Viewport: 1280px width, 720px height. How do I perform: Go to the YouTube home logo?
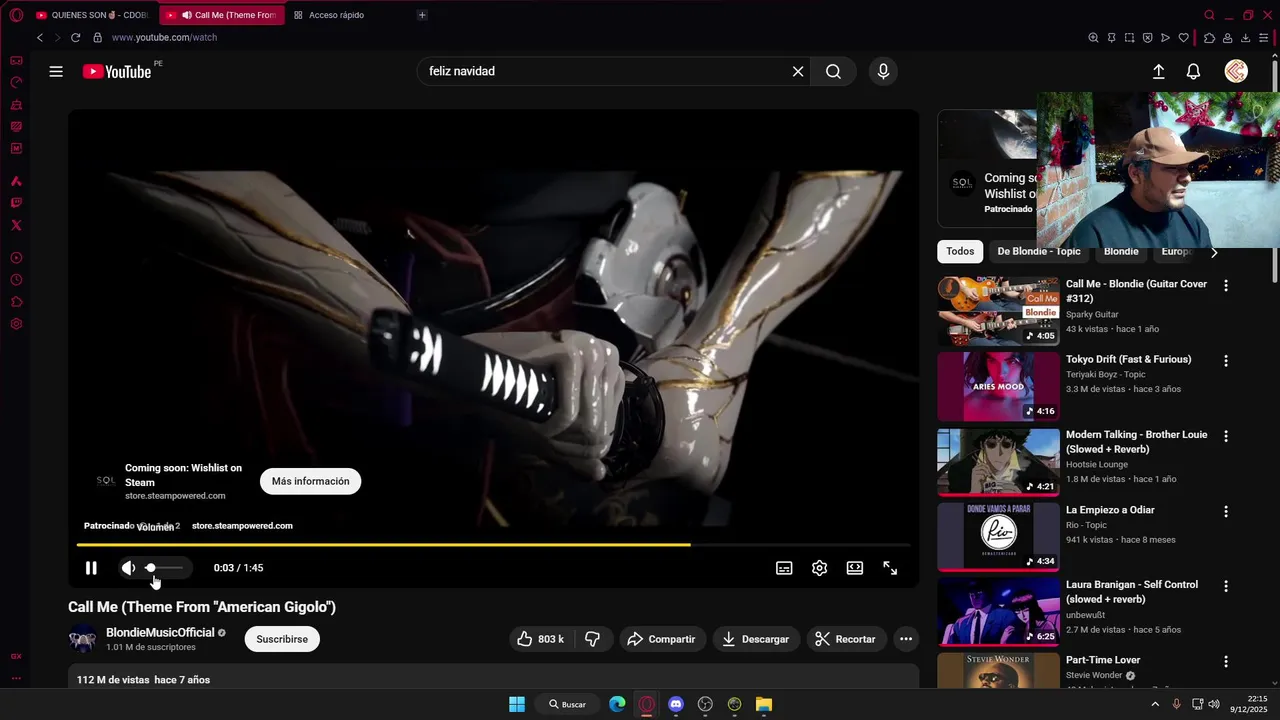pos(117,71)
